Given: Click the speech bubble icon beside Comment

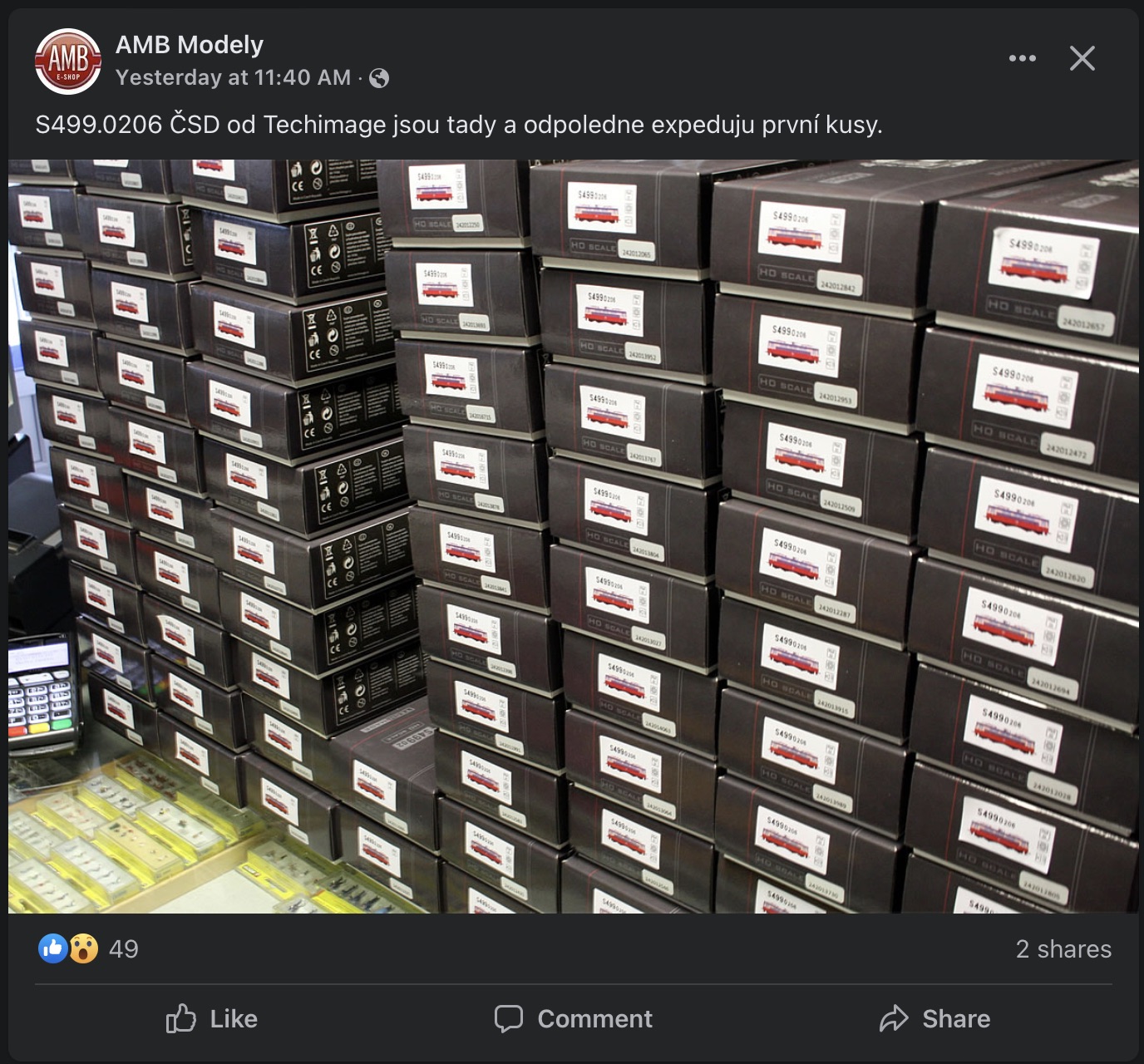Looking at the screenshot, I should click(509, 1019).
